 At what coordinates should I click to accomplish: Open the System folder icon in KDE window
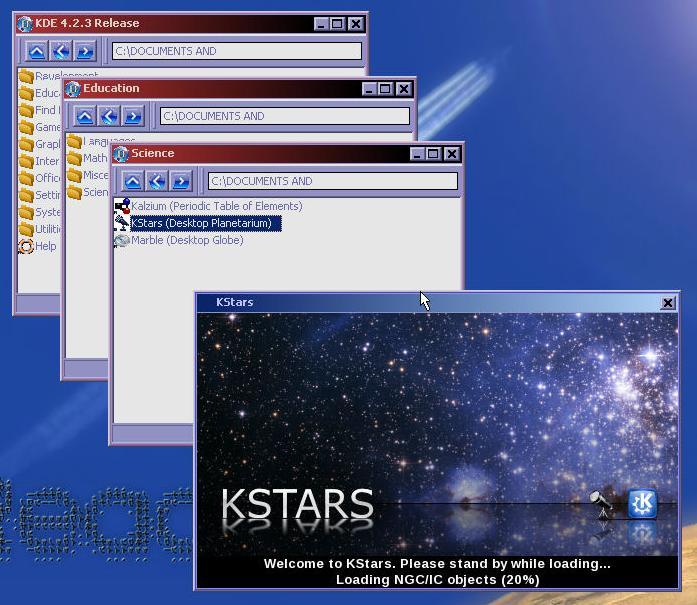pyautogui.click(x=26, y=212)
